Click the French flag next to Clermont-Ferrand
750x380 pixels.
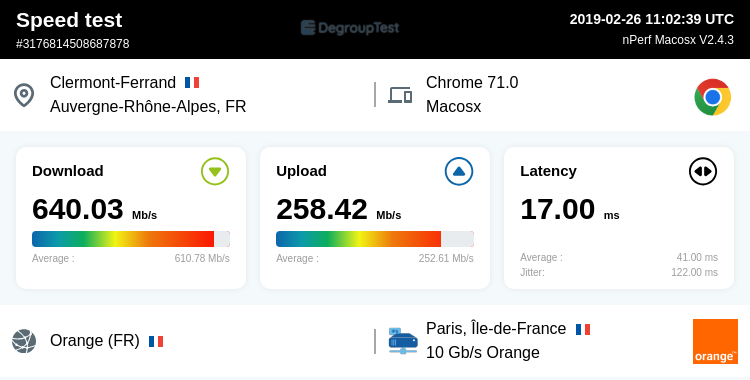(192, 82)
